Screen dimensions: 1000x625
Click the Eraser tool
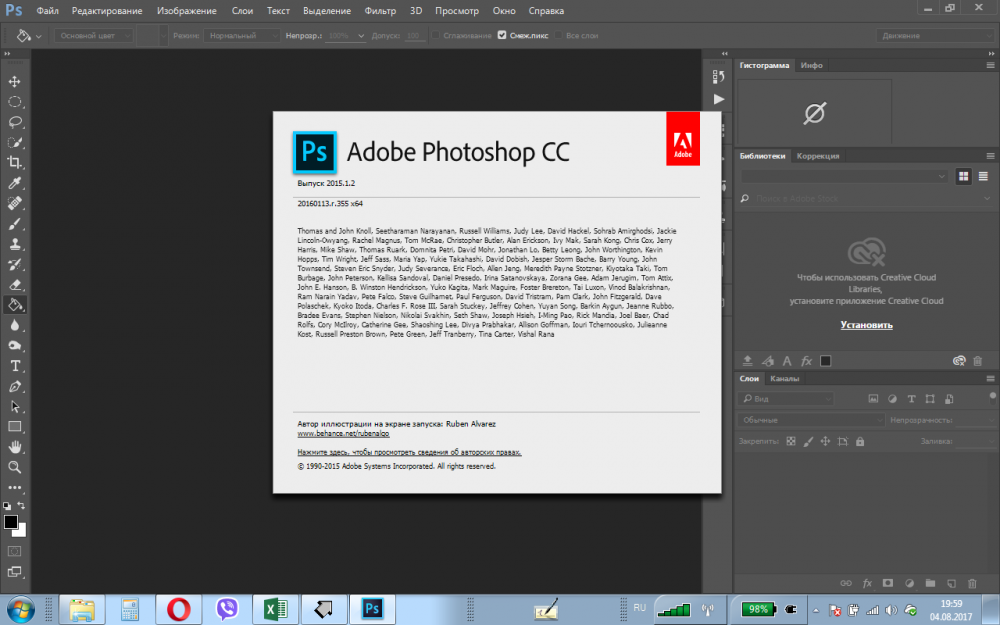tap(15, 284)
